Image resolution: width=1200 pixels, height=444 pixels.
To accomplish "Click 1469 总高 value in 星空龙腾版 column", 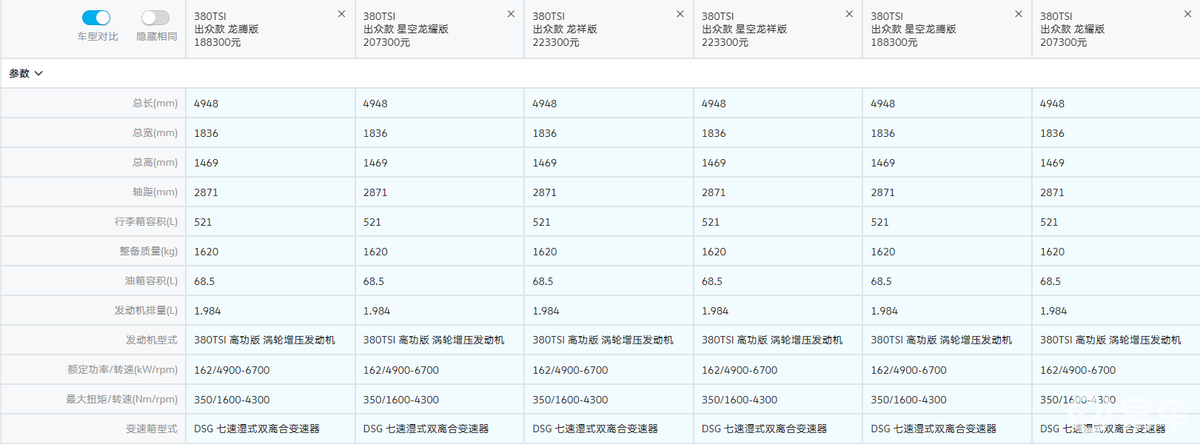I will click(x=883, y=162).
